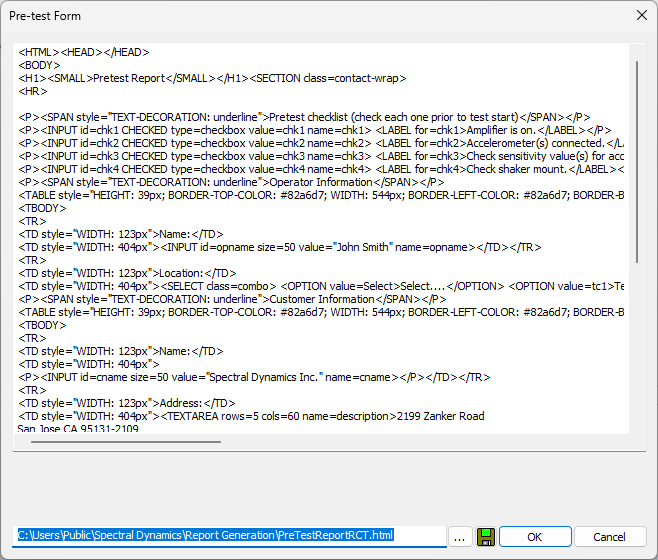Viewport: 658px width, 560px height.
Task: Click the green floppy disk save icon
Action: pos(487,536)
